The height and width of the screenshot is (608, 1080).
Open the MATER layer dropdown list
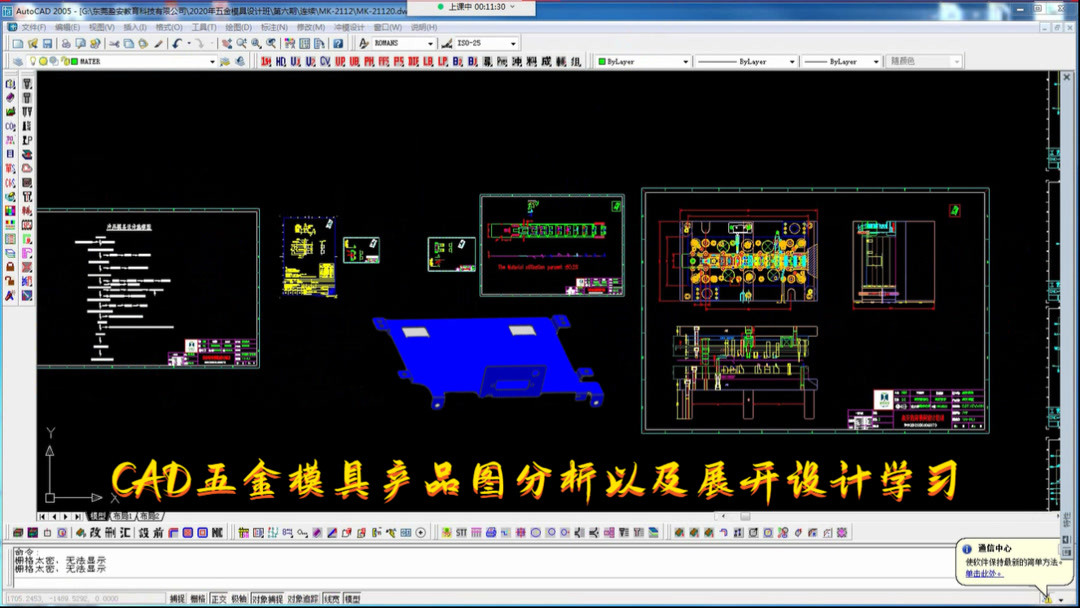click(x=213, y=60)
